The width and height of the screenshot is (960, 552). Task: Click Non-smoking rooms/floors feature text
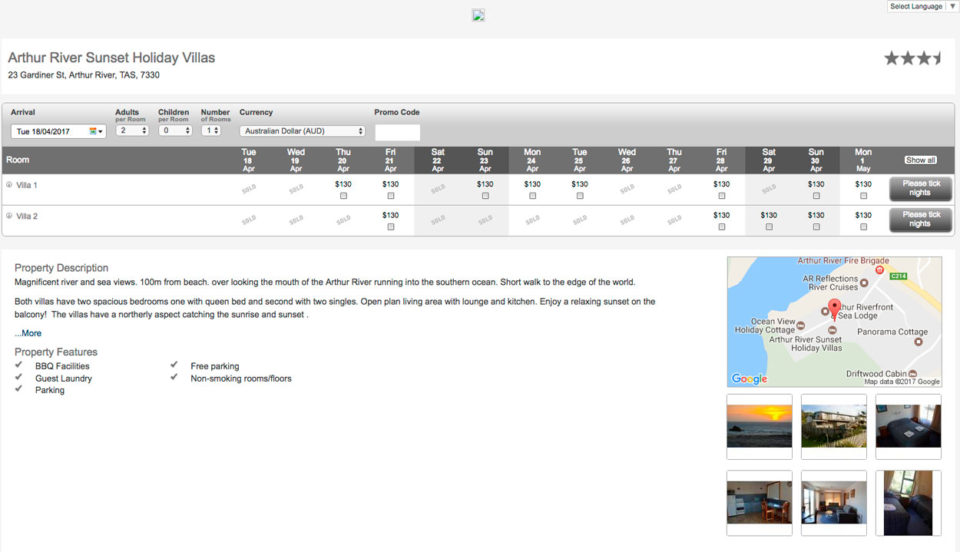click(x=241, y=378)
